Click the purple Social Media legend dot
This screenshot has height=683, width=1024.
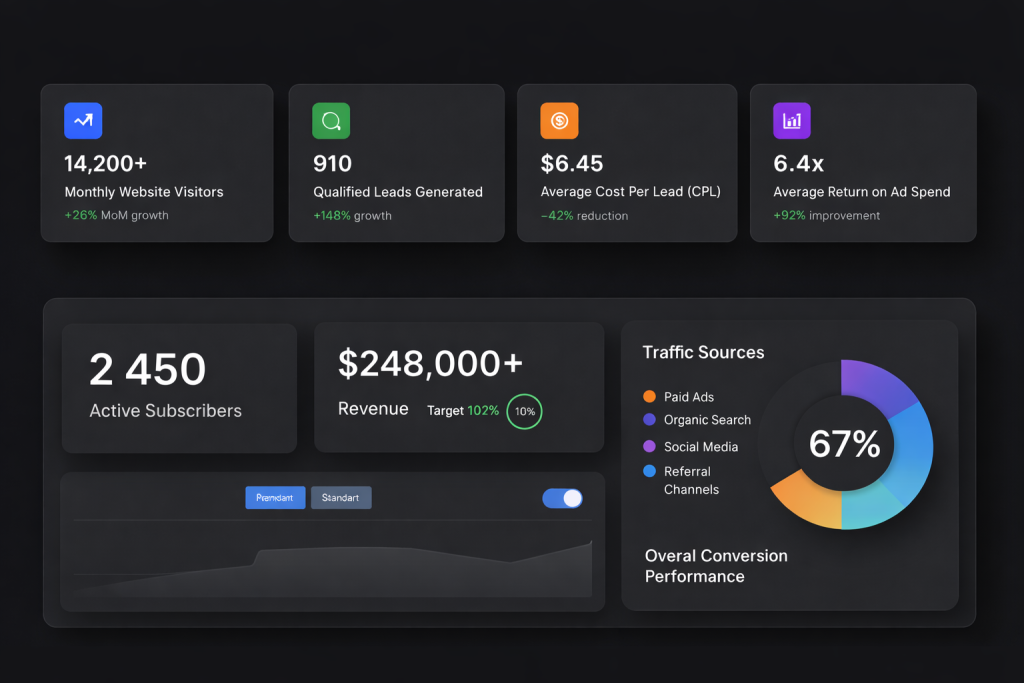click(x=650, y=447)
